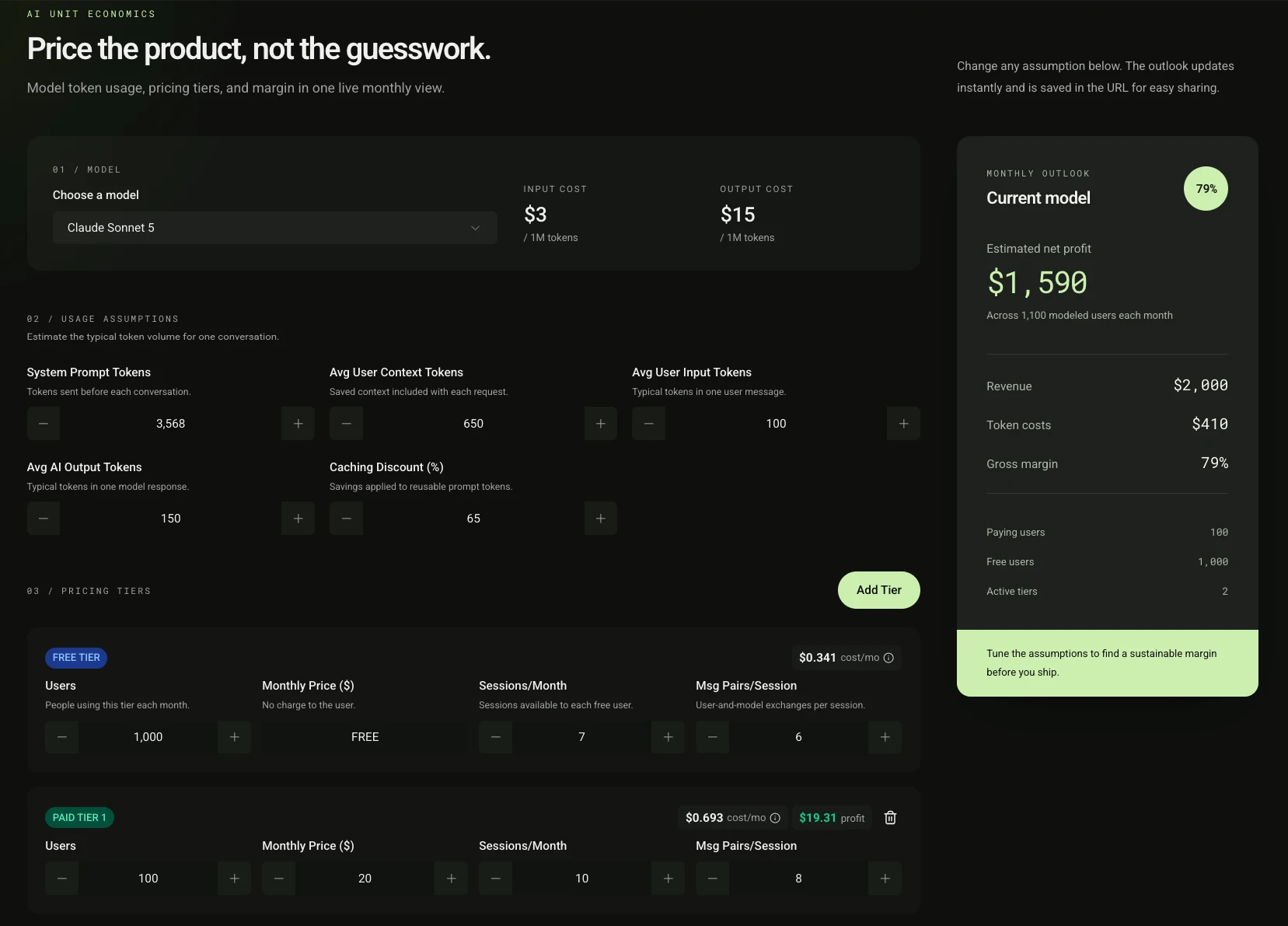This screenshot has width=1288, height=926.
Task: Increase Caching Discount percentage
Action: (x=600, y=519)
